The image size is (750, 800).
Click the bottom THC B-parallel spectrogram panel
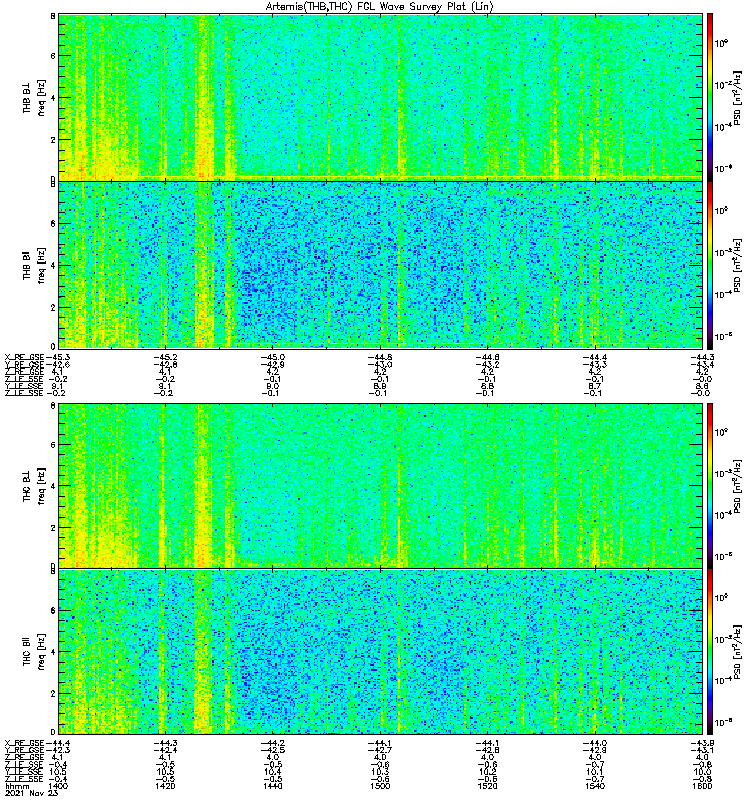(x=380, y=652)
